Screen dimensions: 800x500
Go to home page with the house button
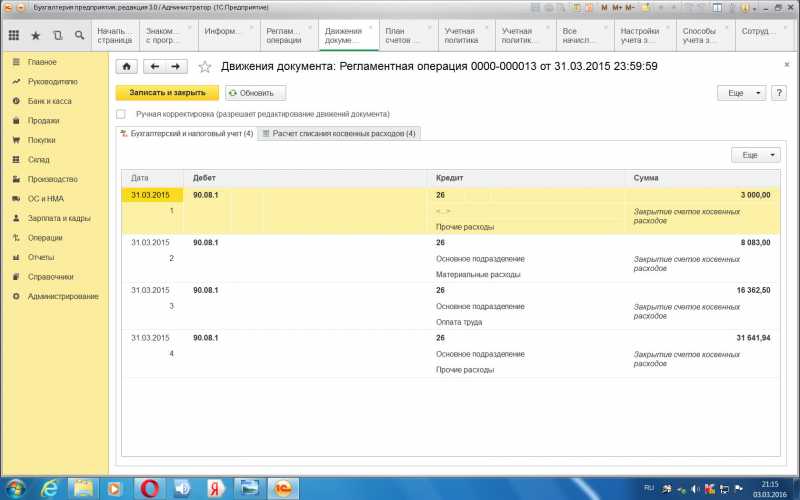click(x=127, y=66)
